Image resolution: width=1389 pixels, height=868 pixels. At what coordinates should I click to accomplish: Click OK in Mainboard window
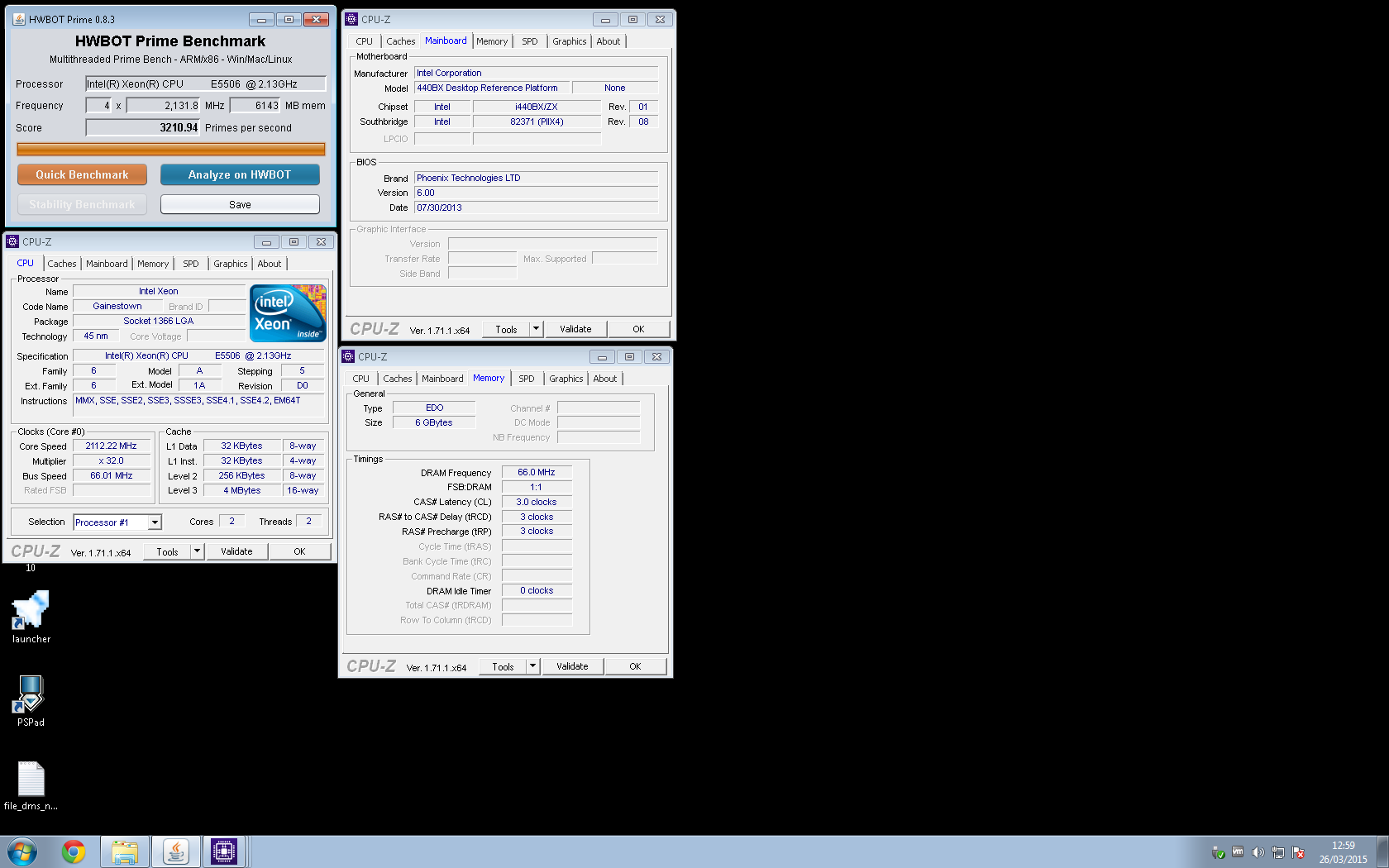[638, 329]
